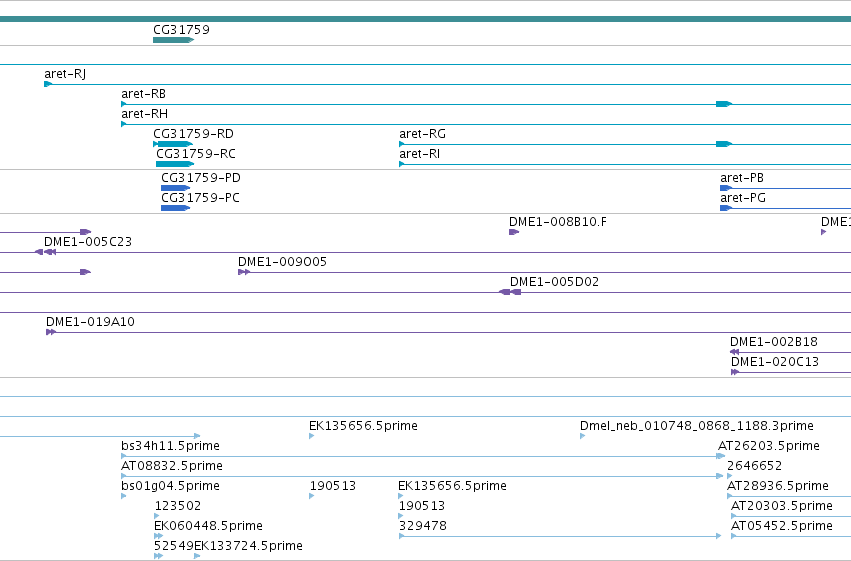
Task: Click the exon block on aret-RG line
Action: [x=724, y=144]
